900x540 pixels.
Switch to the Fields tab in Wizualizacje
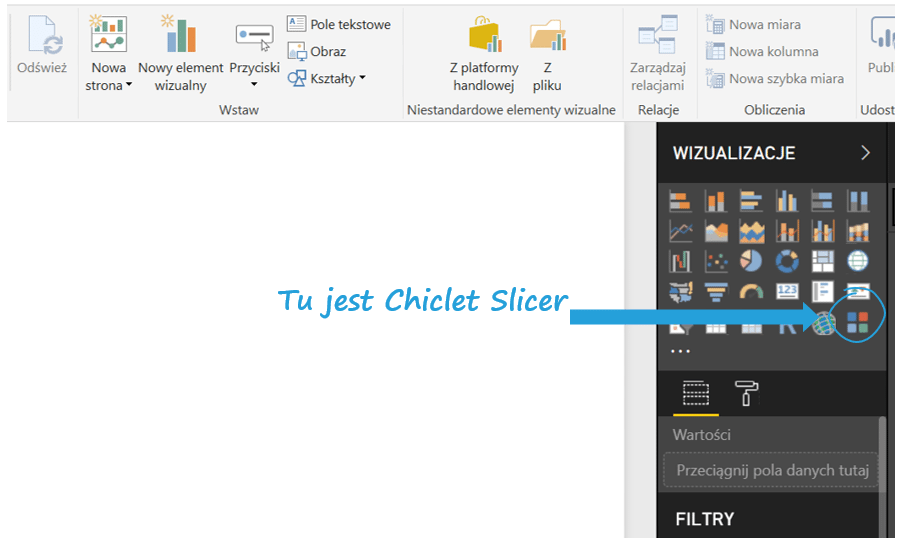point(695,393)
